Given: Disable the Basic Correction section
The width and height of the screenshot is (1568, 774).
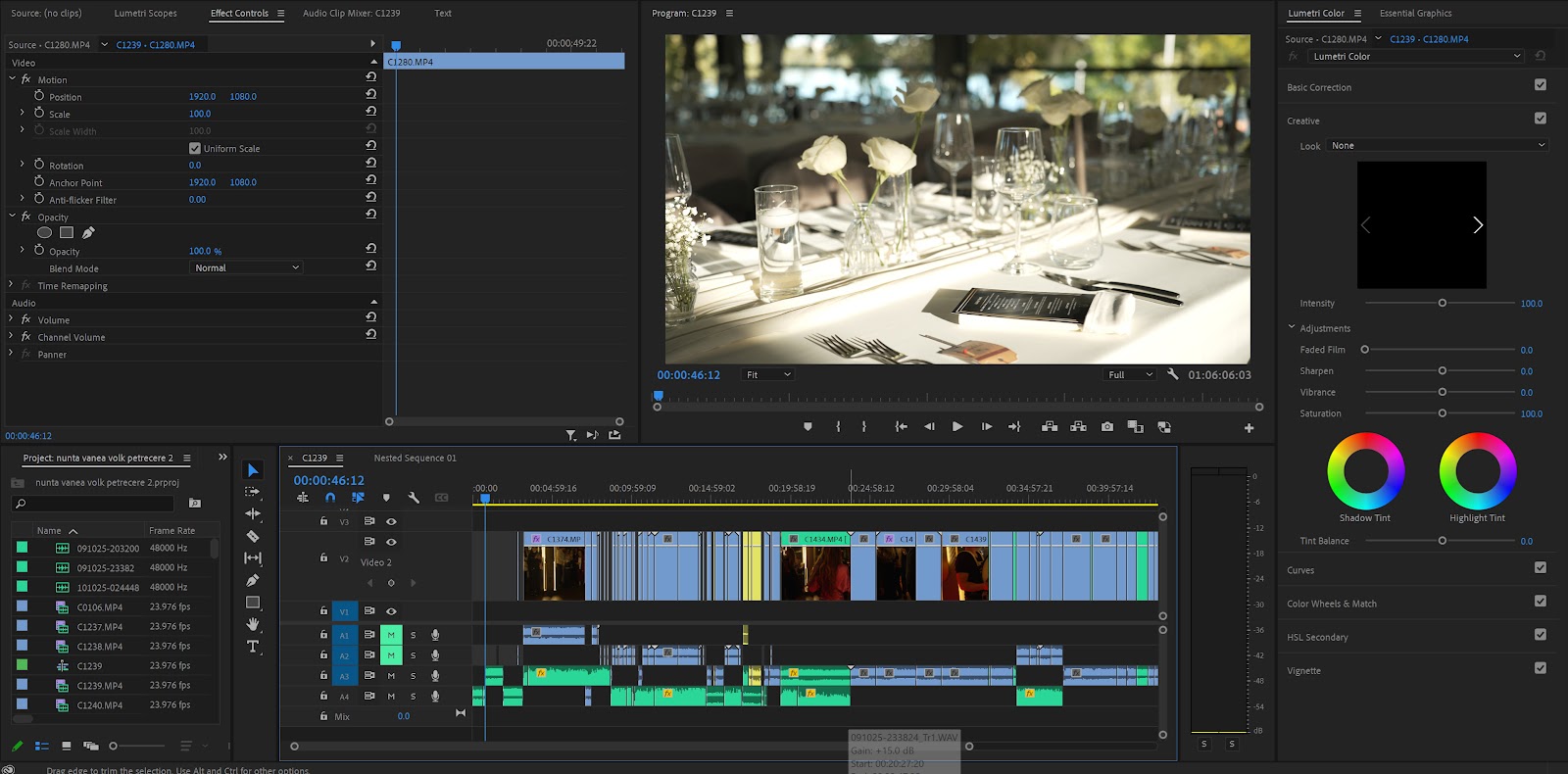Looking at the screenshot, I should tap(1541, 85).
